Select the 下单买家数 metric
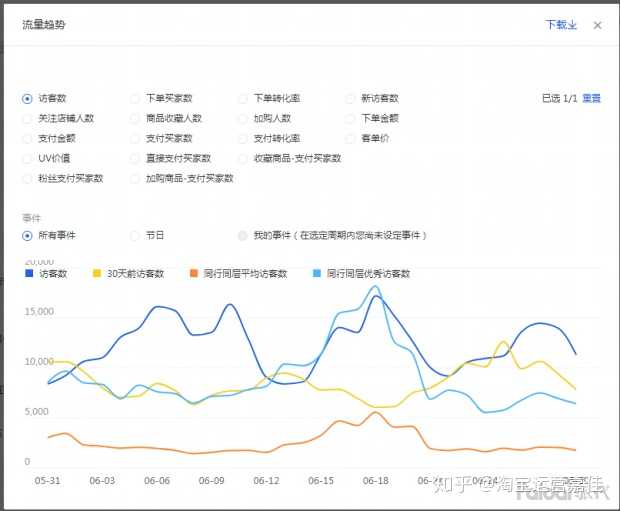Viewport: 620px width, 511px height. click(135, 98)
